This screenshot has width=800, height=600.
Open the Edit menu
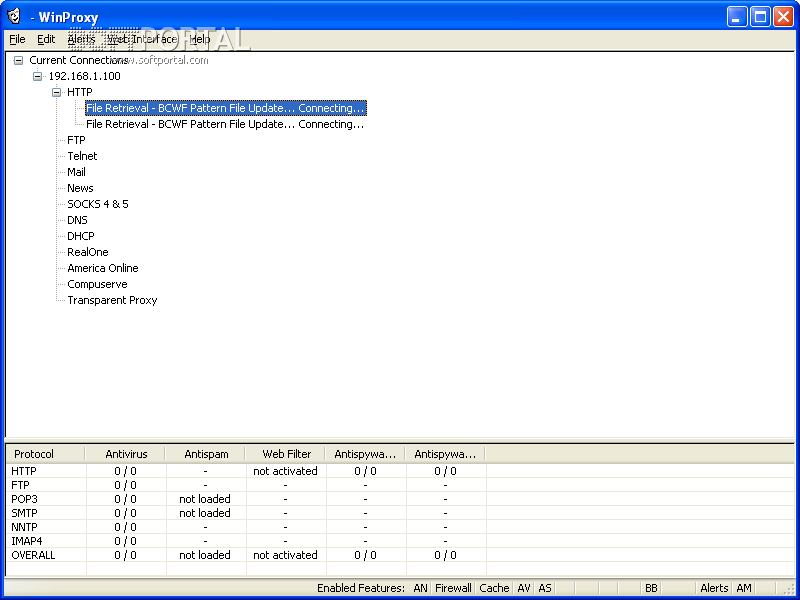(x=46, y=39)
